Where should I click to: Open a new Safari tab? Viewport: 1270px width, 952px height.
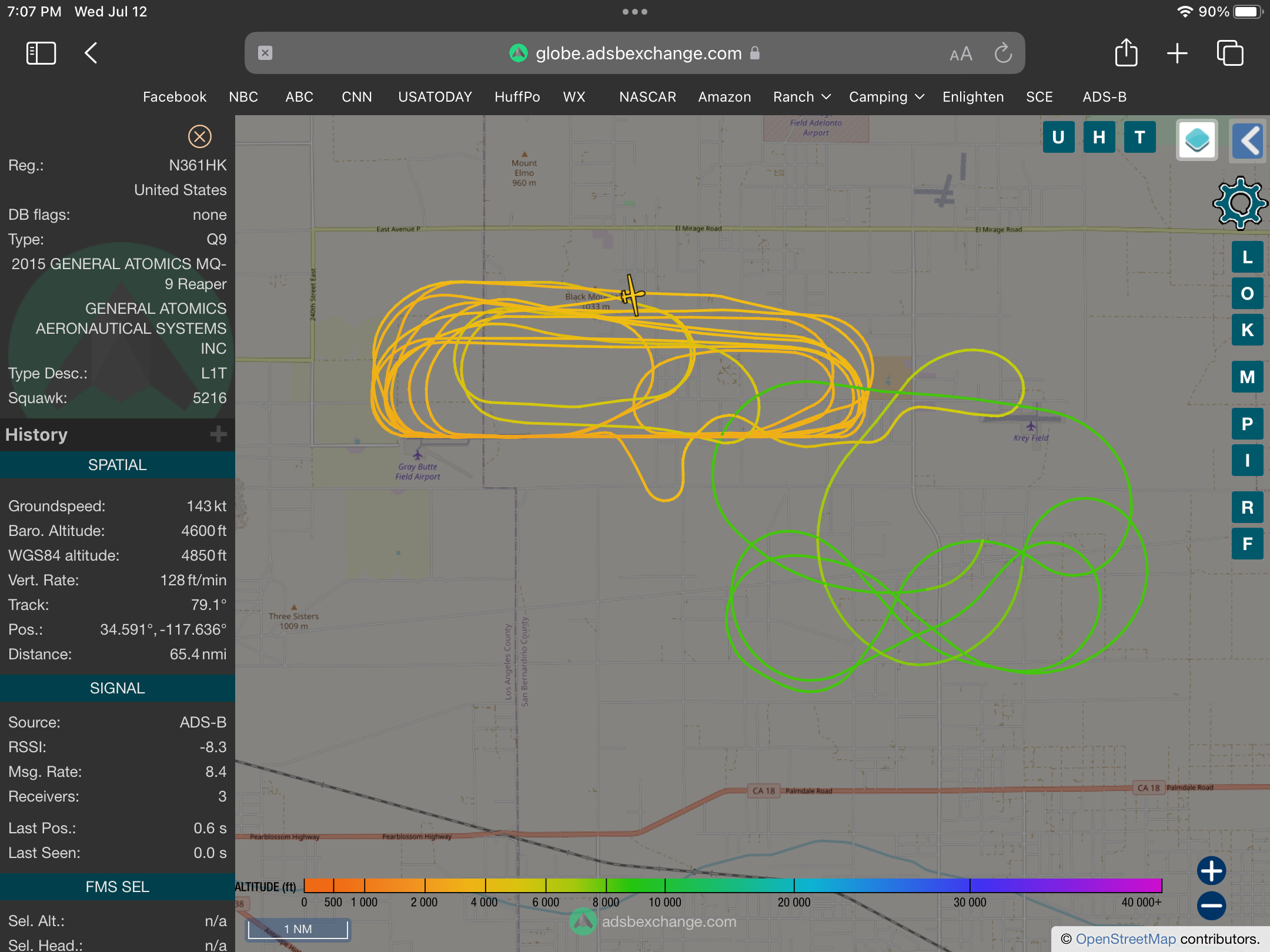click(x=1177, y=53)
